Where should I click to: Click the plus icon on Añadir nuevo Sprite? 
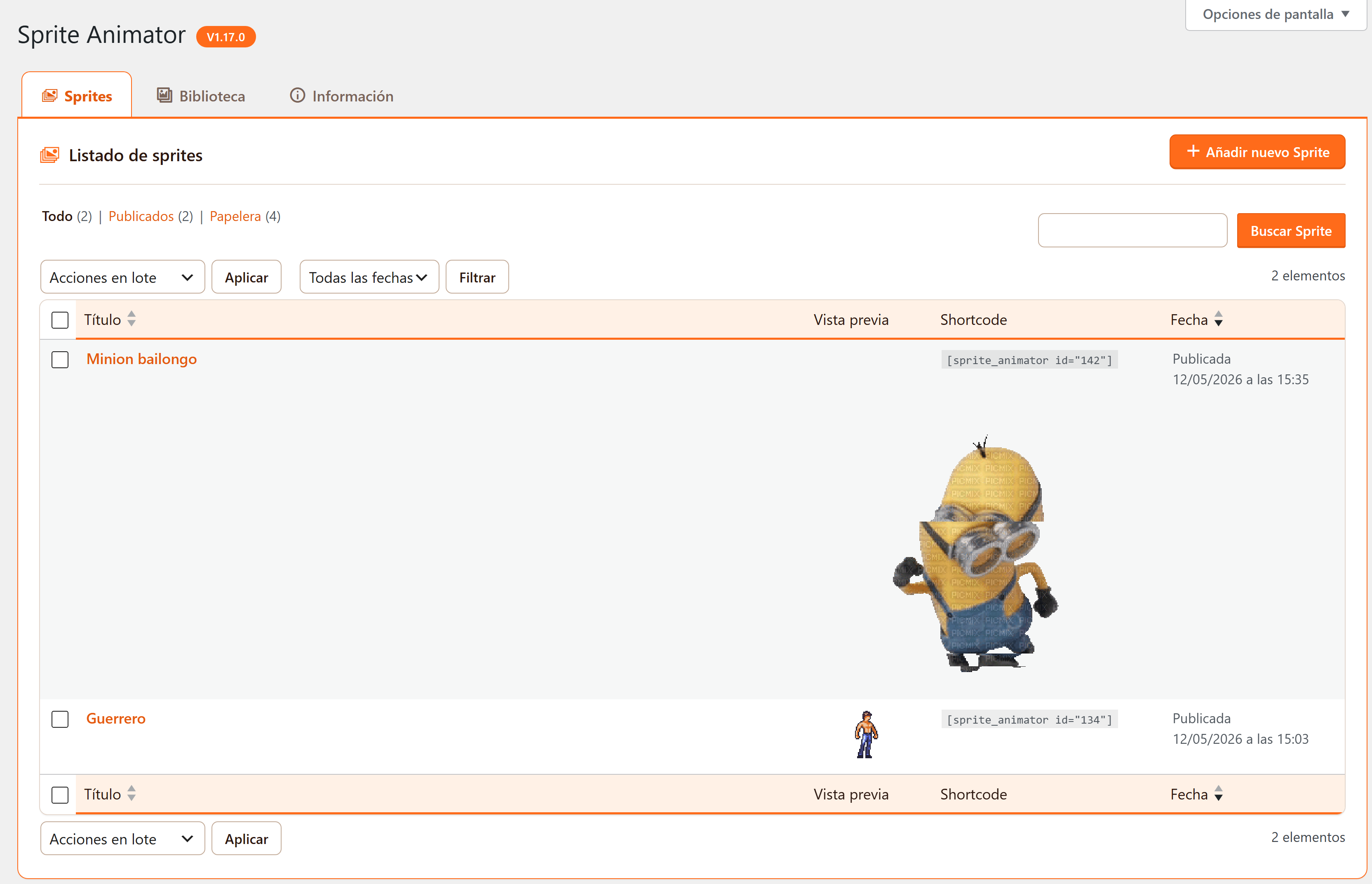pos(1193,151)
